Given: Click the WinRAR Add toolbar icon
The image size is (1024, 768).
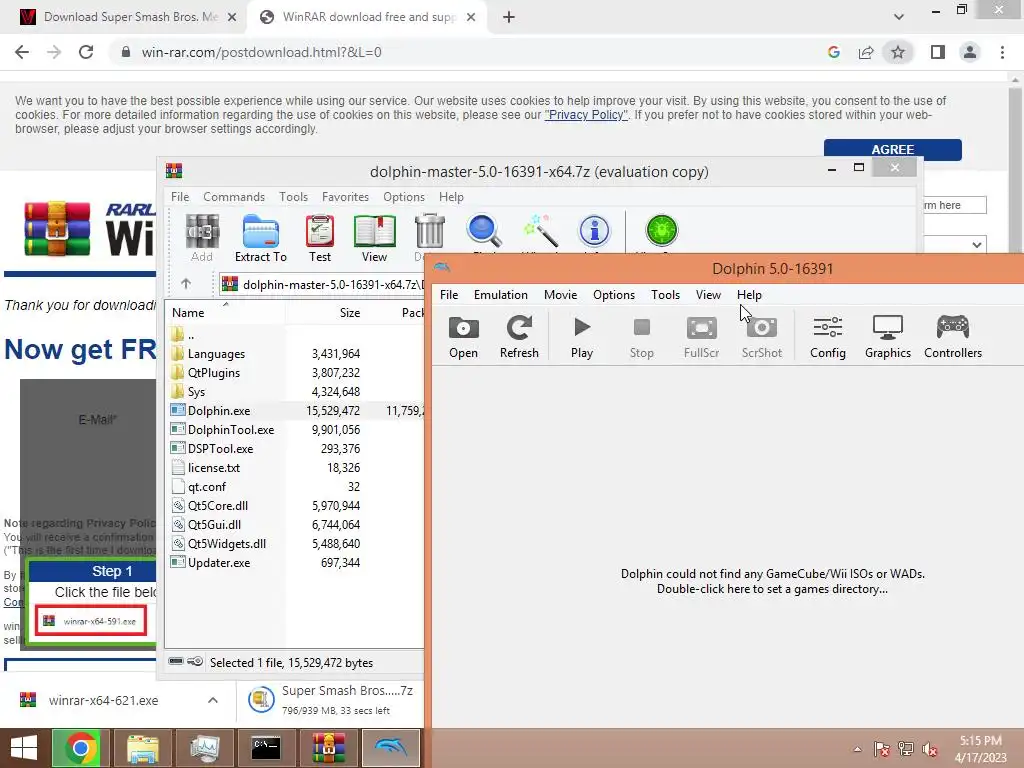Looking at the screenshot, I should coord(202,238).
